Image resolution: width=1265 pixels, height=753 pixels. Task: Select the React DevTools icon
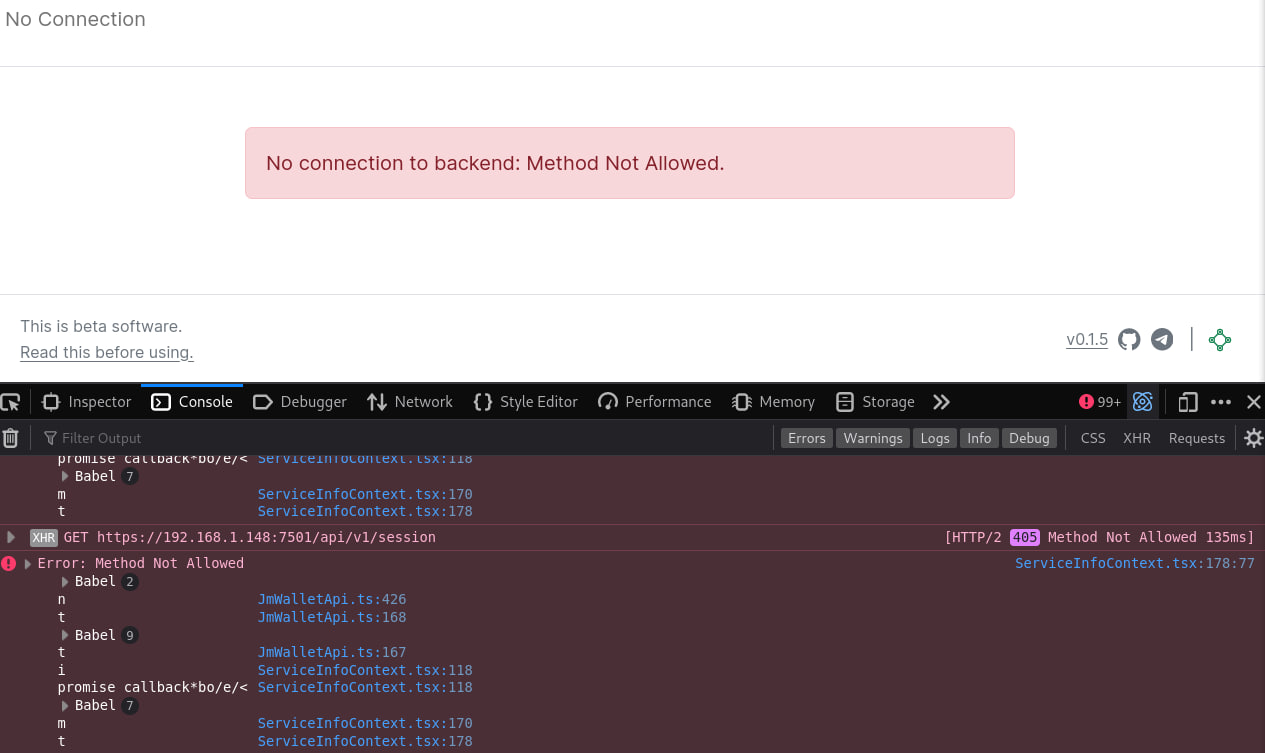[x=1143, y=401]
